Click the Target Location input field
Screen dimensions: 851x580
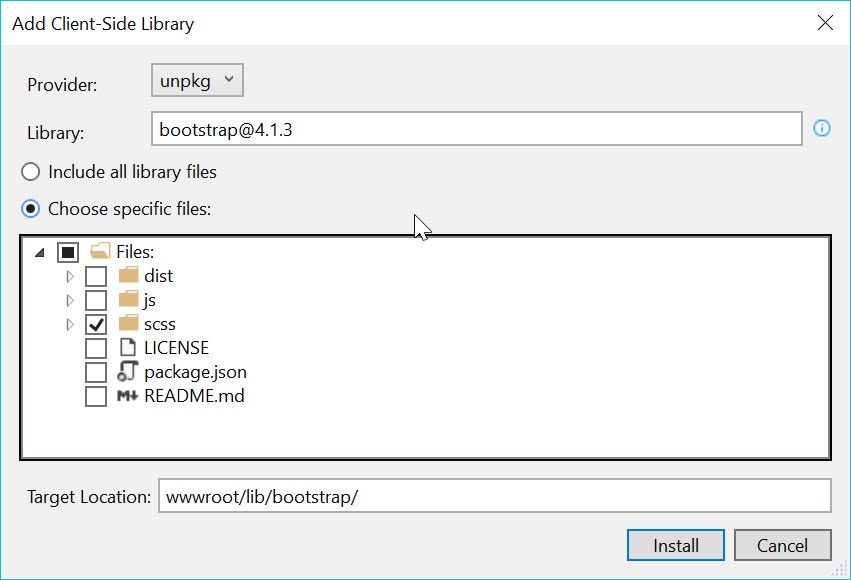click(494, 495)
